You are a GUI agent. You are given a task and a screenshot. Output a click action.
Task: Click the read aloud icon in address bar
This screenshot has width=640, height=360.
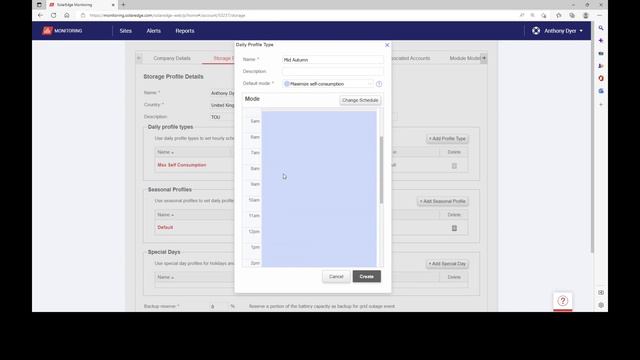[522, 16]
